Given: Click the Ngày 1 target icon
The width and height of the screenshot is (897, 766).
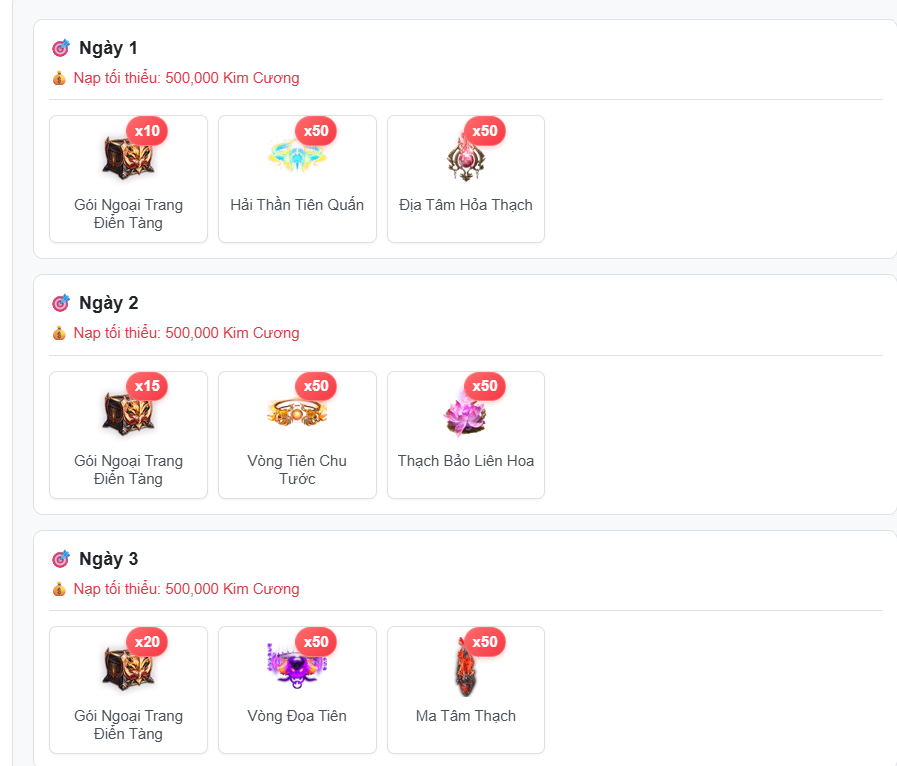Looking at the screenshot, I should pyautogui.click(x=61, y=48).
